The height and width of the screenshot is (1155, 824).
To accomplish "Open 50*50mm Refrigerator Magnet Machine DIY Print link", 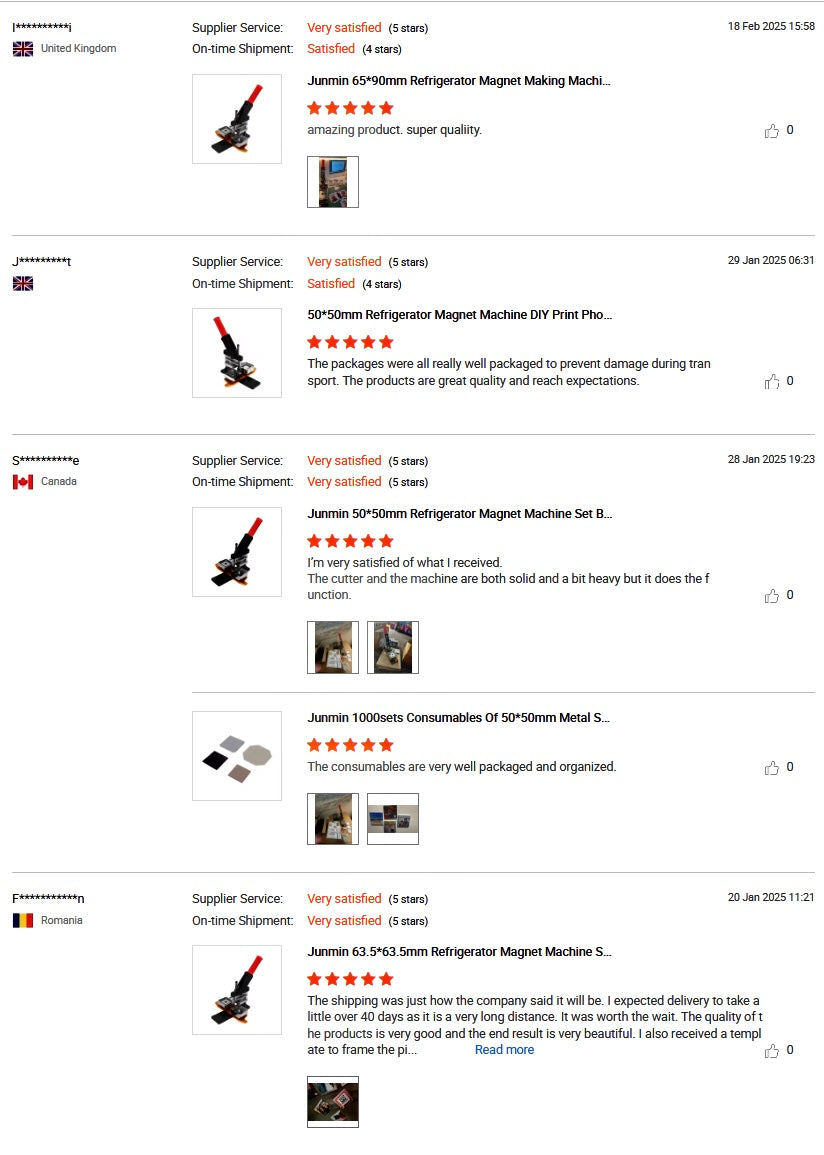I will click(459, 315).
